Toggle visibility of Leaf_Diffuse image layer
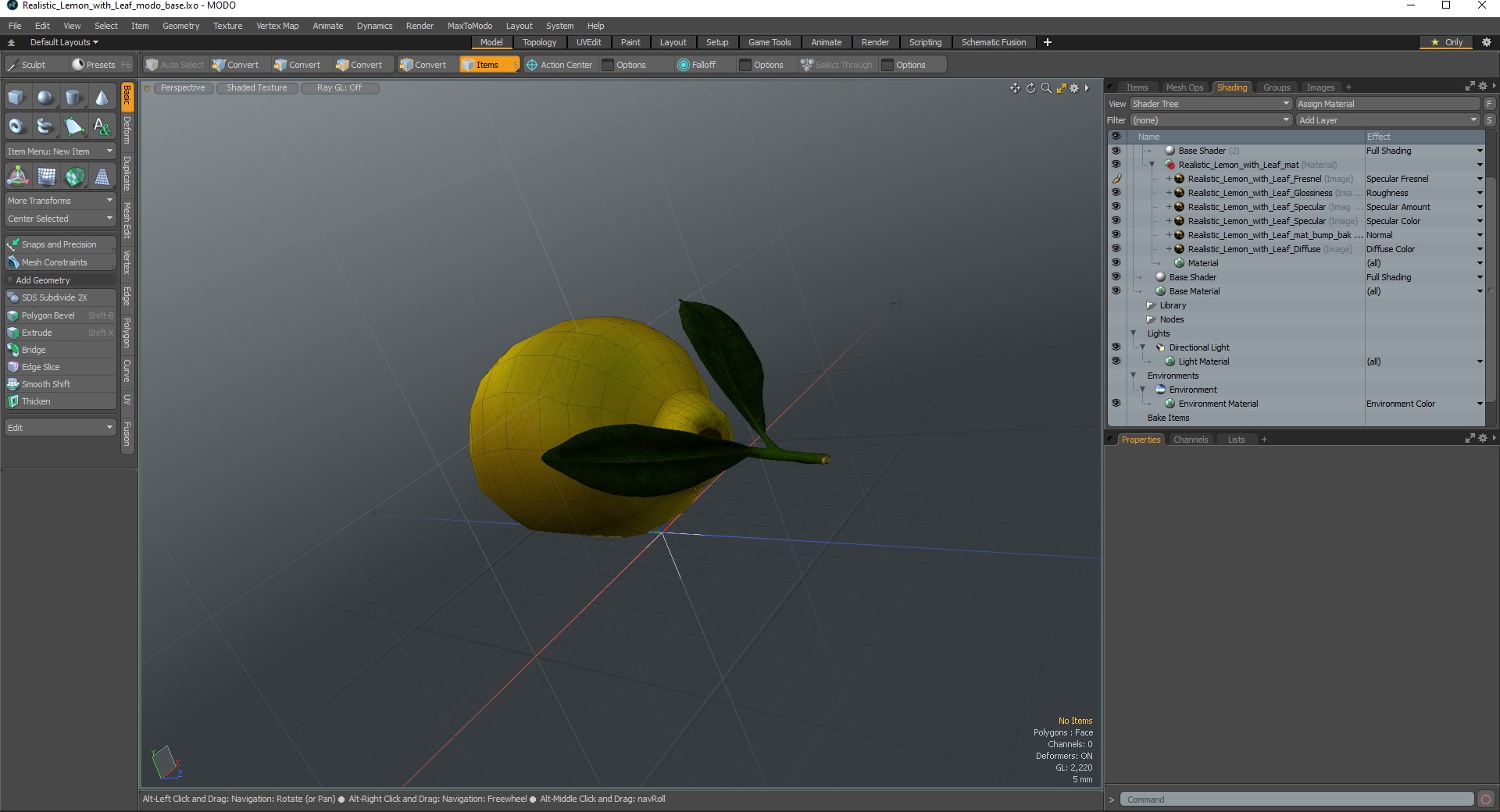Screen dimensions: 1500x812 pyautogui.click(x=1116, y=249)
